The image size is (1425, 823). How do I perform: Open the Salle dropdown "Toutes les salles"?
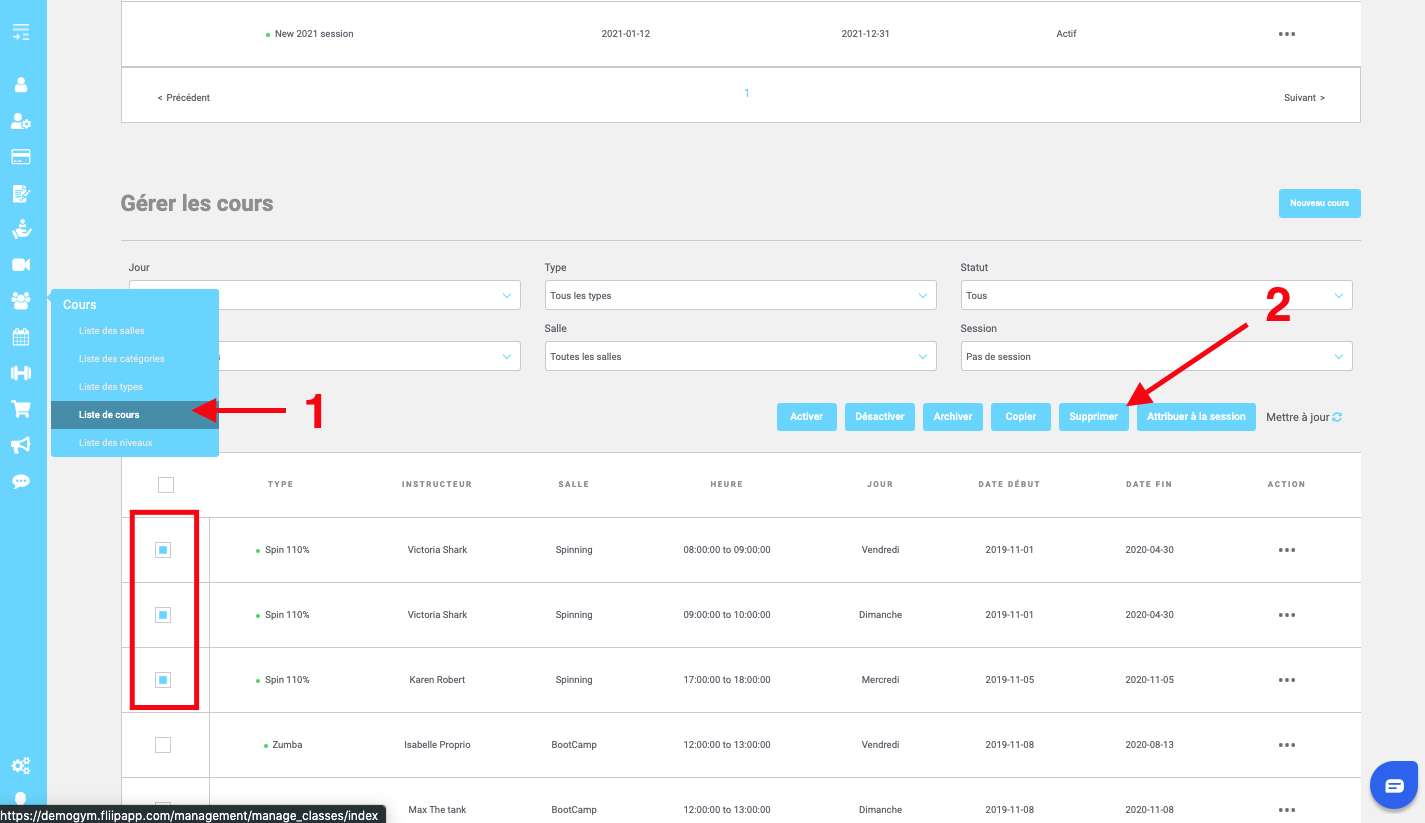[740, 357]
